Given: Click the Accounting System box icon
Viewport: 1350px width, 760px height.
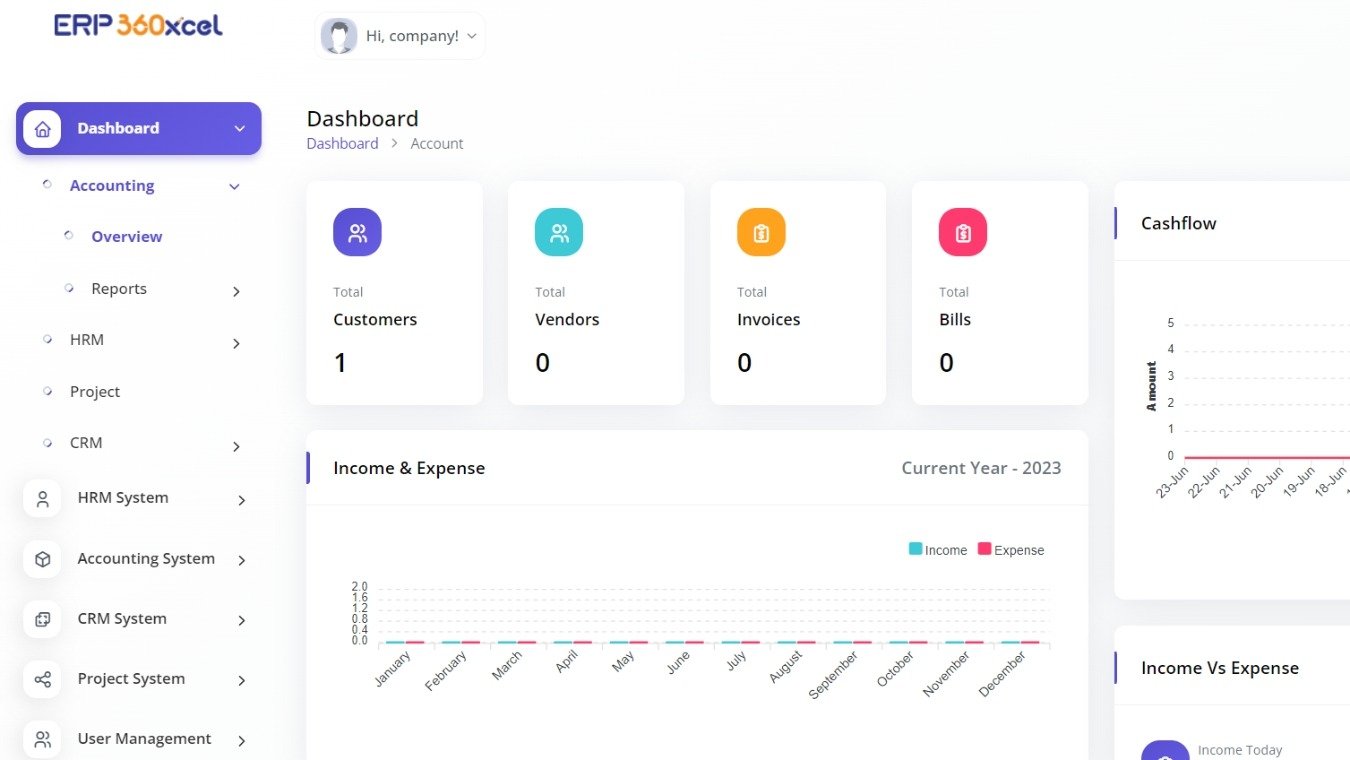Looking at the screenshot, I should tap(41, 559).
